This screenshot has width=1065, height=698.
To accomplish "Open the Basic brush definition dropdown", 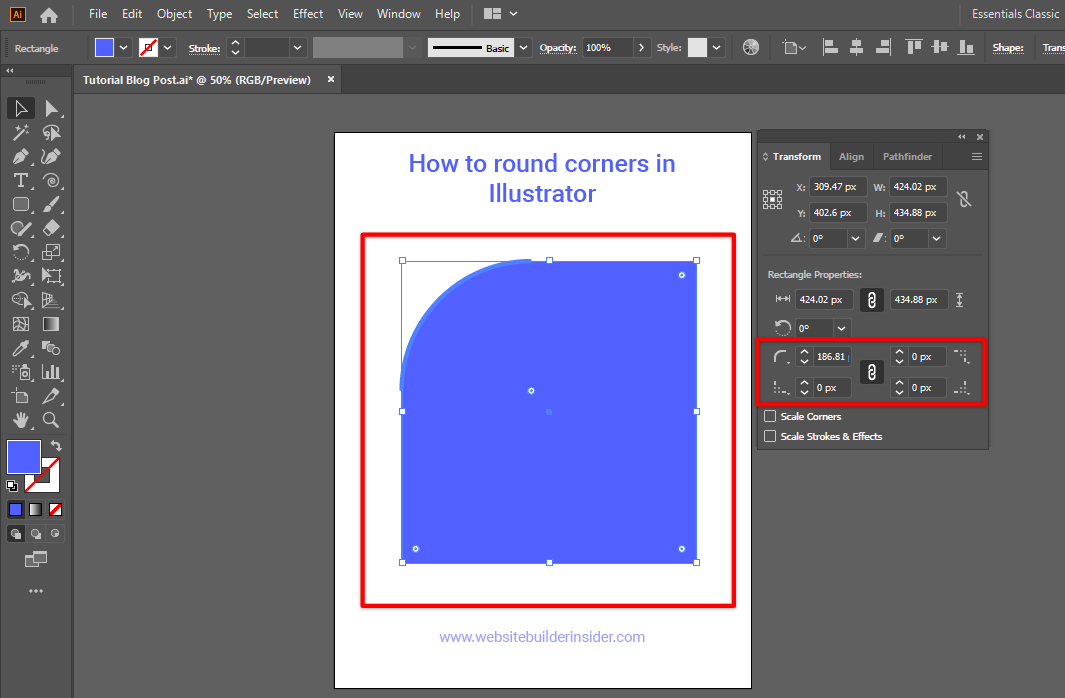I will (x=524, y=48).
